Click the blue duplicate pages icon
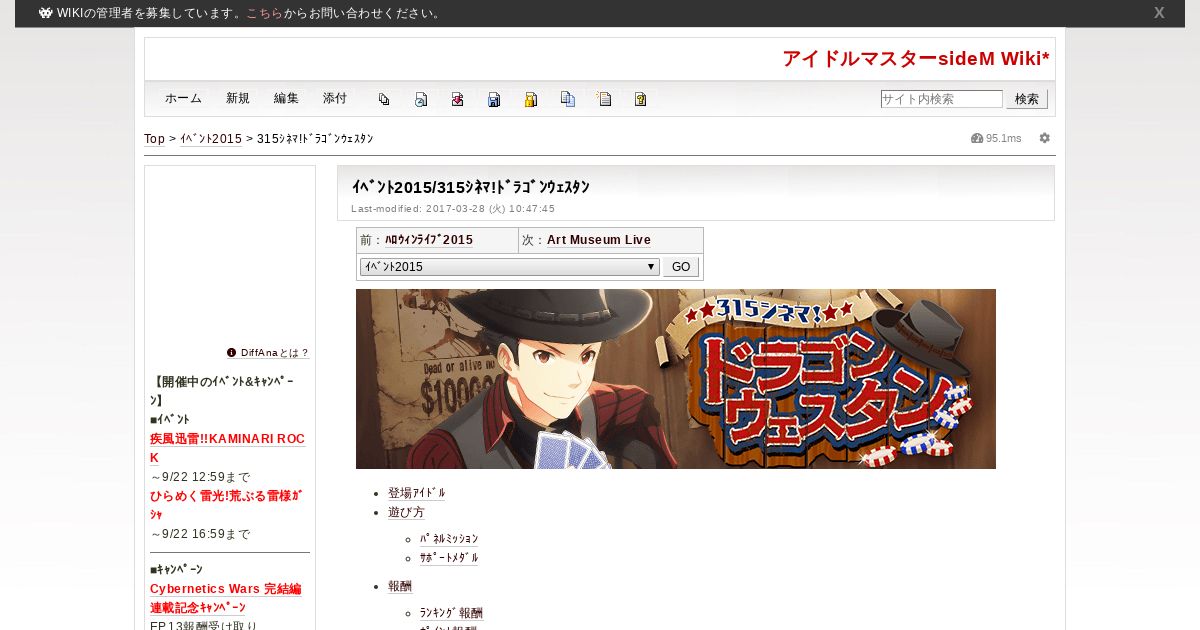This screenshot has height=630, width=1200. tap(568, 99)
